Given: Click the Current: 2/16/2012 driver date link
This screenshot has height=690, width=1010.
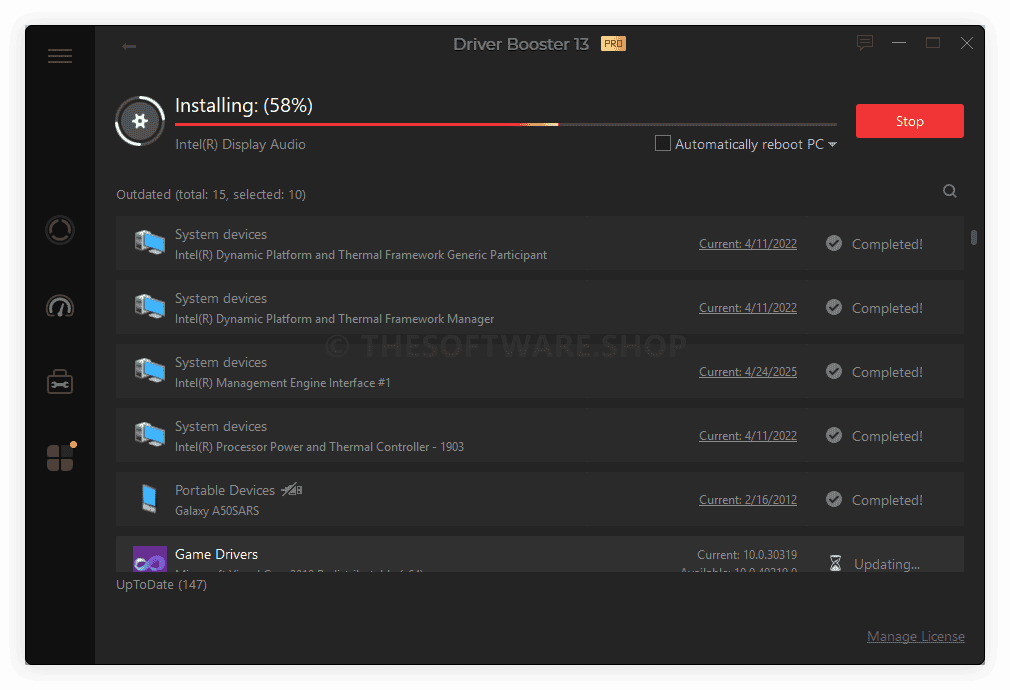Looking at the screenshot, I should (x=747, y=500).
